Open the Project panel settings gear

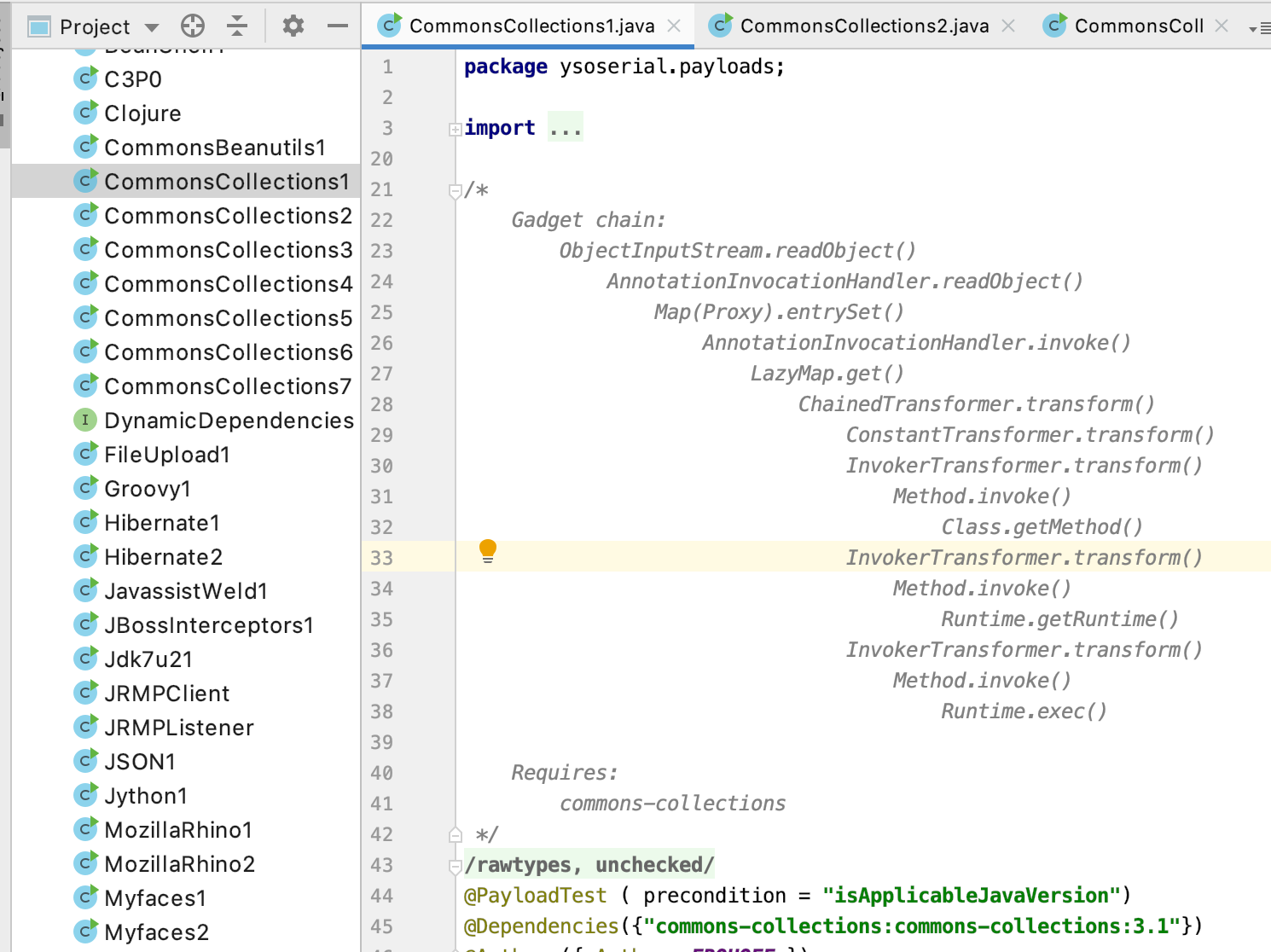click(x=293, y=26)
